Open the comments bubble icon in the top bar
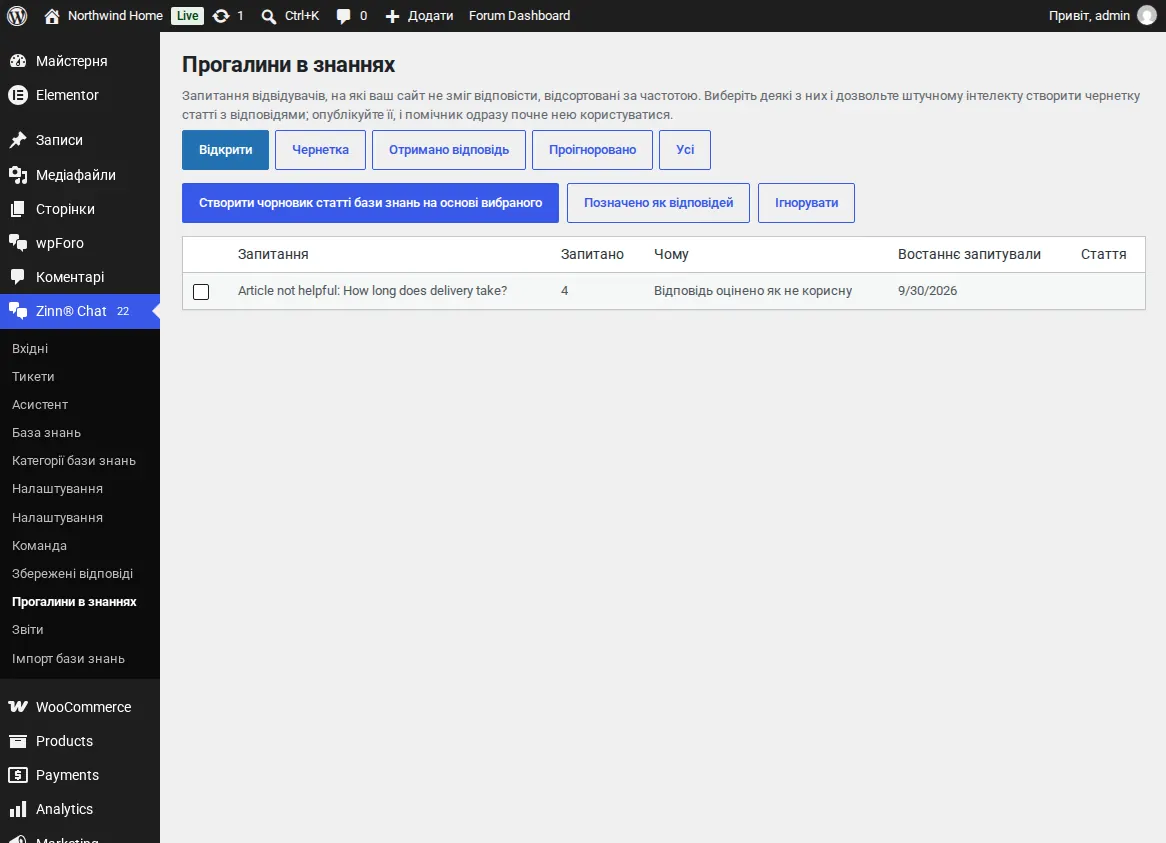The height and width of the screenshot is (843, 1166). [x=344, y=16]
